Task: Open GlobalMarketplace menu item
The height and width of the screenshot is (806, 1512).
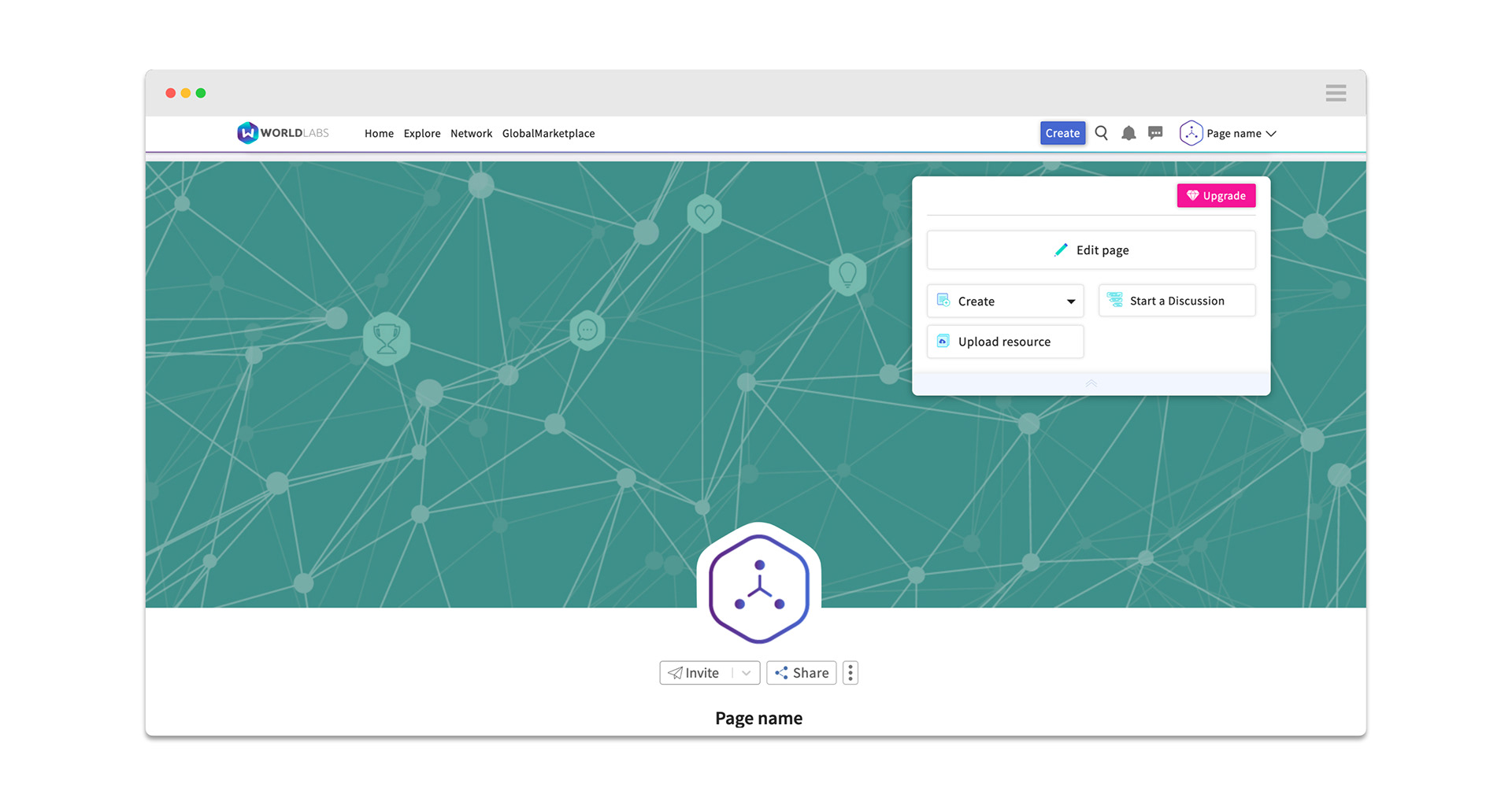Action: click(x=548, y=134)
